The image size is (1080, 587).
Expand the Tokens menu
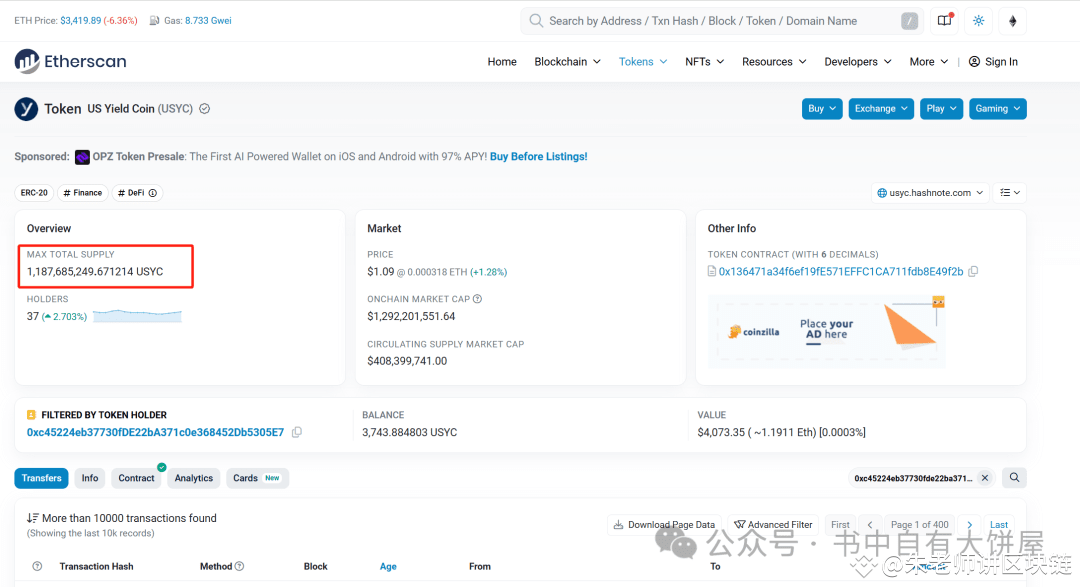[643, 62]
